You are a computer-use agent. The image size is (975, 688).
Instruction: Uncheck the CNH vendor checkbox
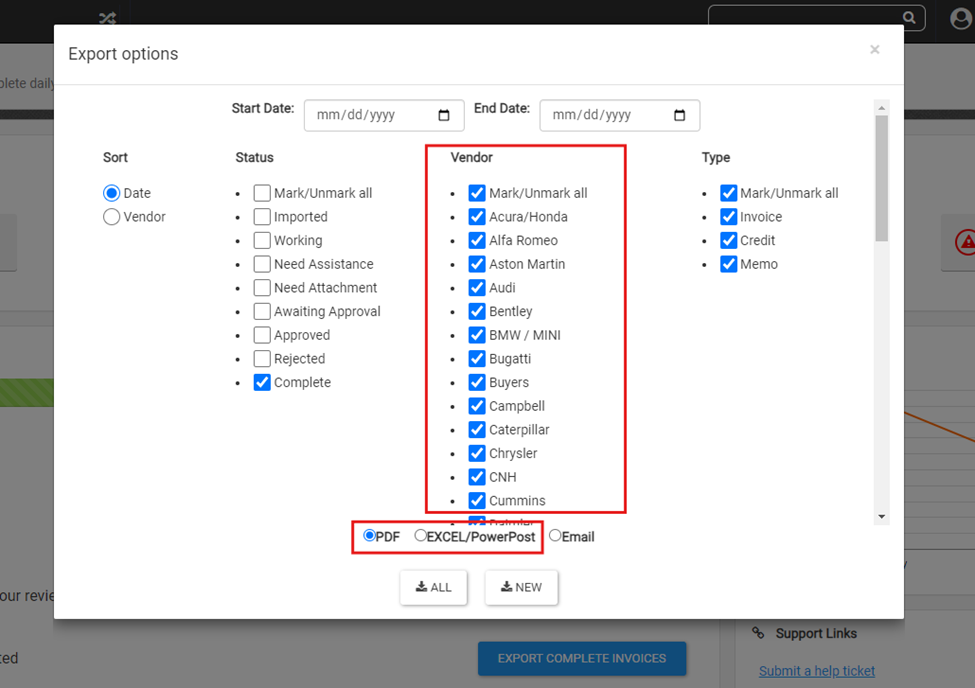pyautogui.click(x=477, y=476)
